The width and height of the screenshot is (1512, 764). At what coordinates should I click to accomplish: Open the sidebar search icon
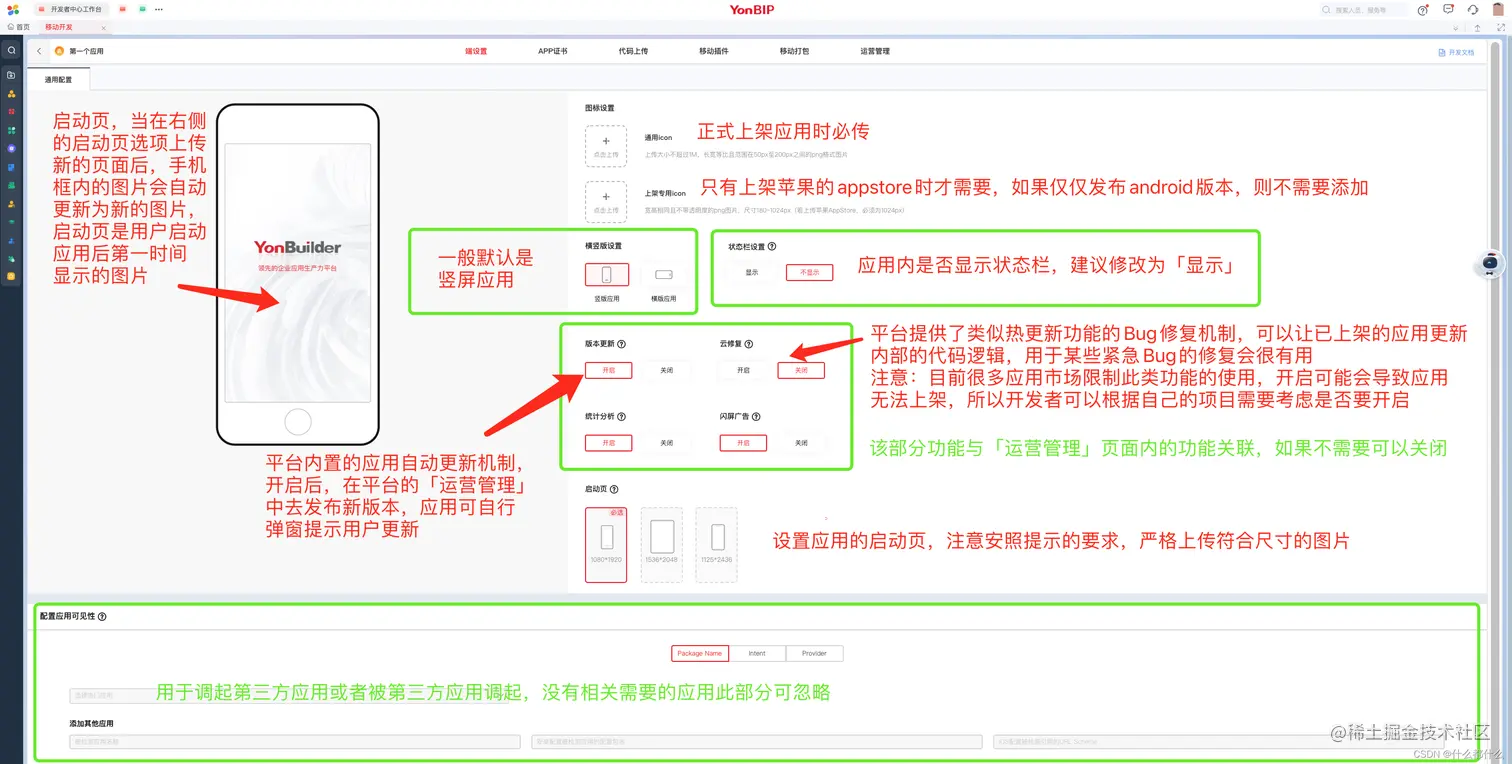pos(11,50)
